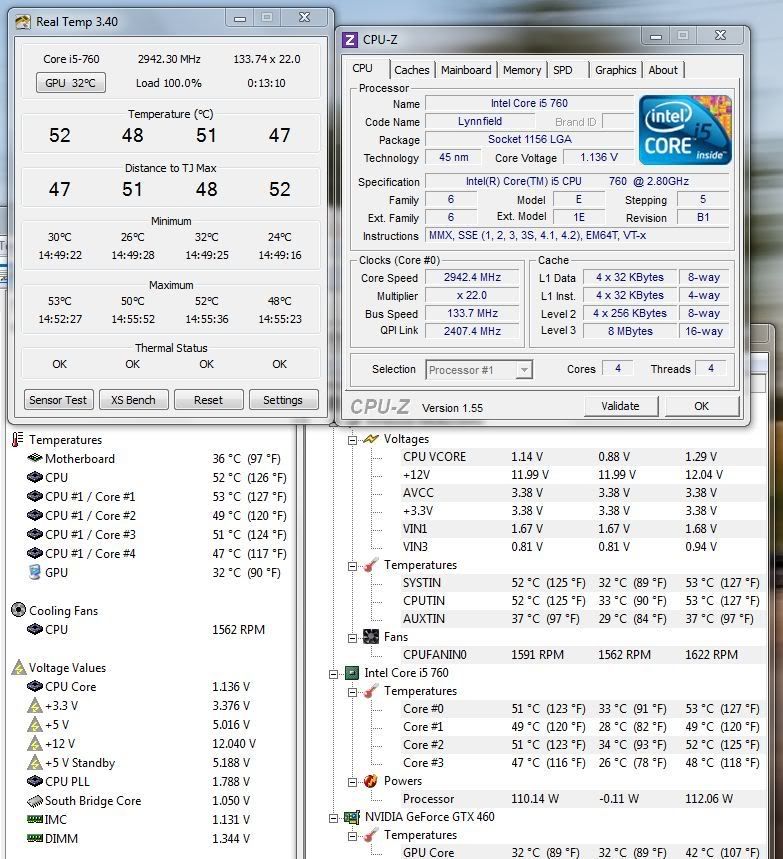Image resolution: width=783 pixels, height=859 pixels.
Task: Click the +3.3 V lightning icon
Action: click(x=35, y=706)
